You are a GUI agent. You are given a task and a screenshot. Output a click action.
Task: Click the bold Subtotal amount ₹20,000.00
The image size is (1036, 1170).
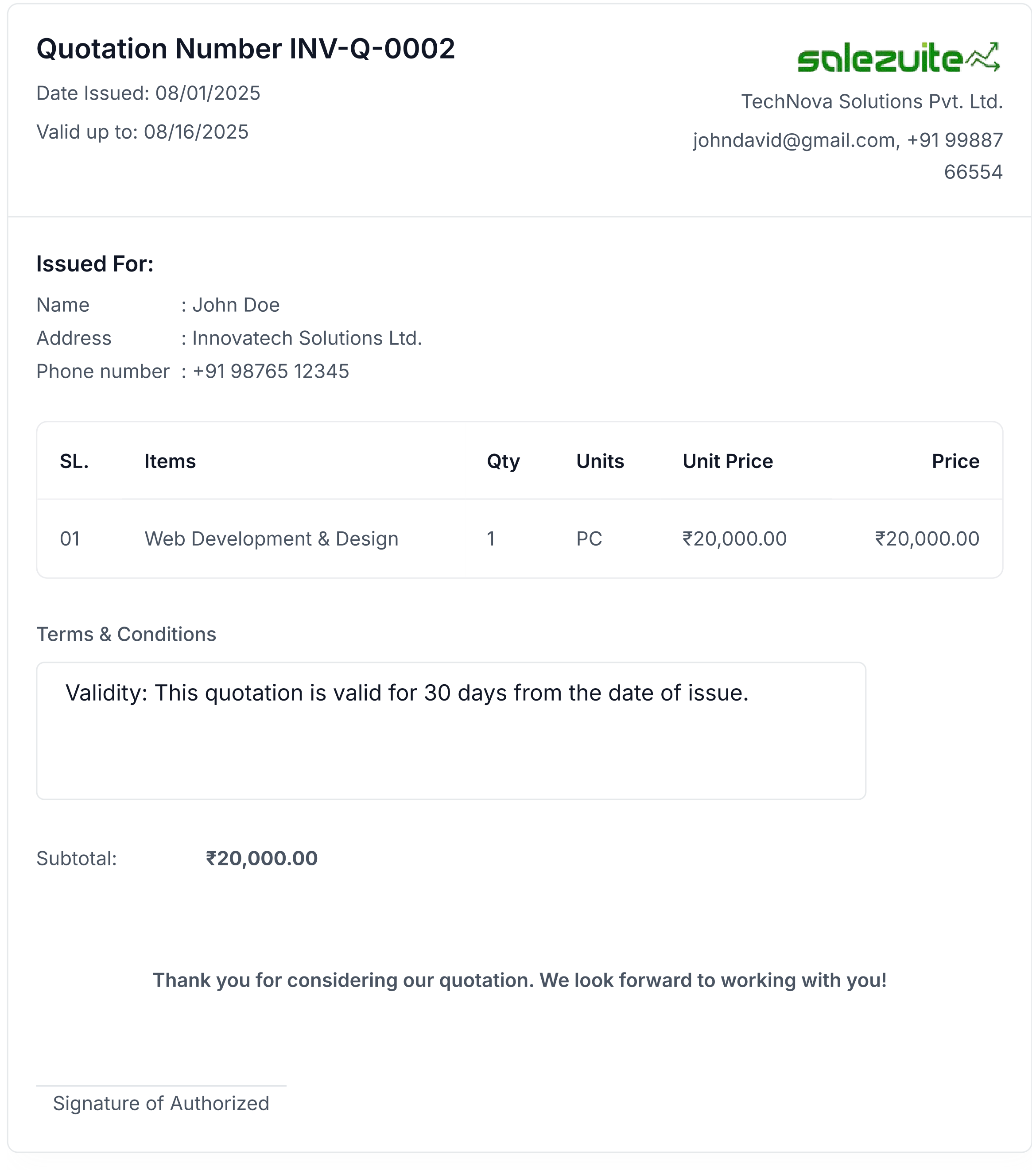pyautogui.click(x=262, y=859)
